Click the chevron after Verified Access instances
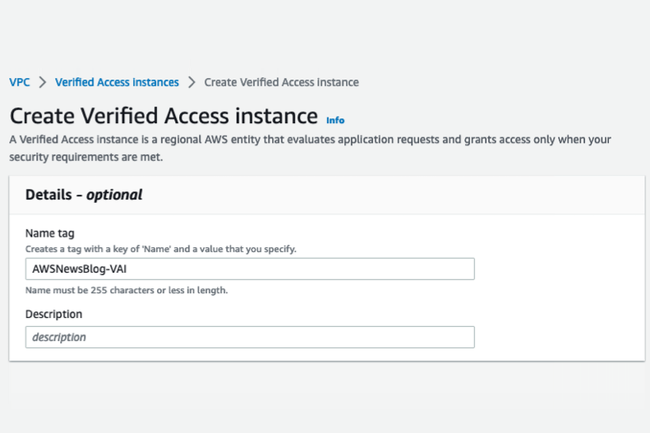The width and height of the screenshot is (650, 433). (191, 82)
